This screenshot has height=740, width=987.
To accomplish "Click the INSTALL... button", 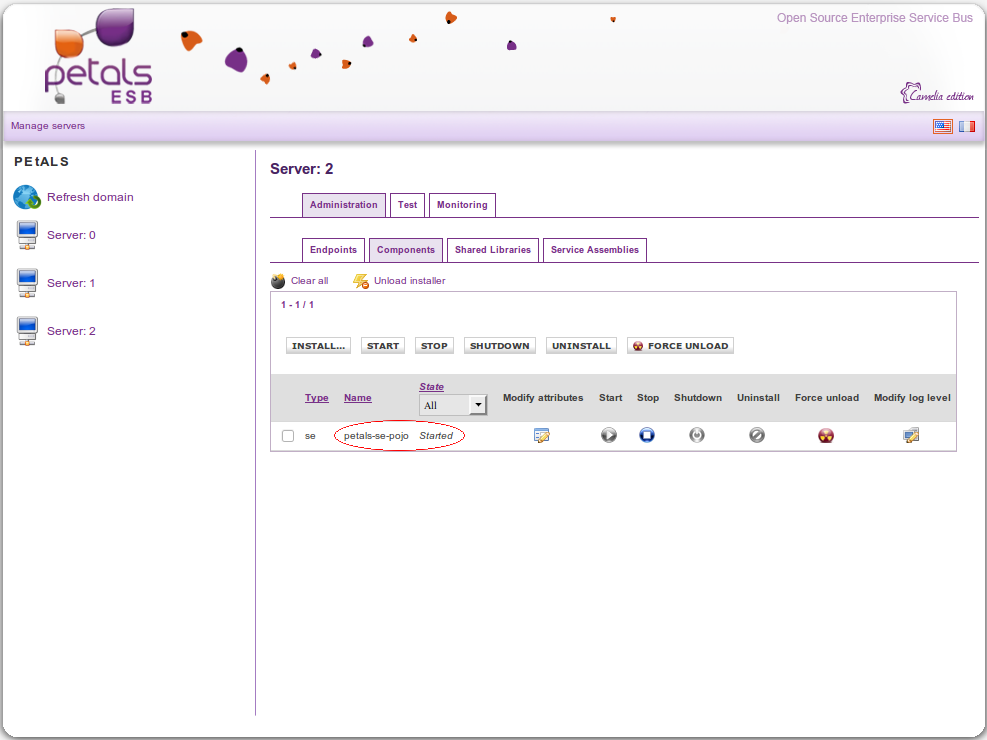I will 318,346.
